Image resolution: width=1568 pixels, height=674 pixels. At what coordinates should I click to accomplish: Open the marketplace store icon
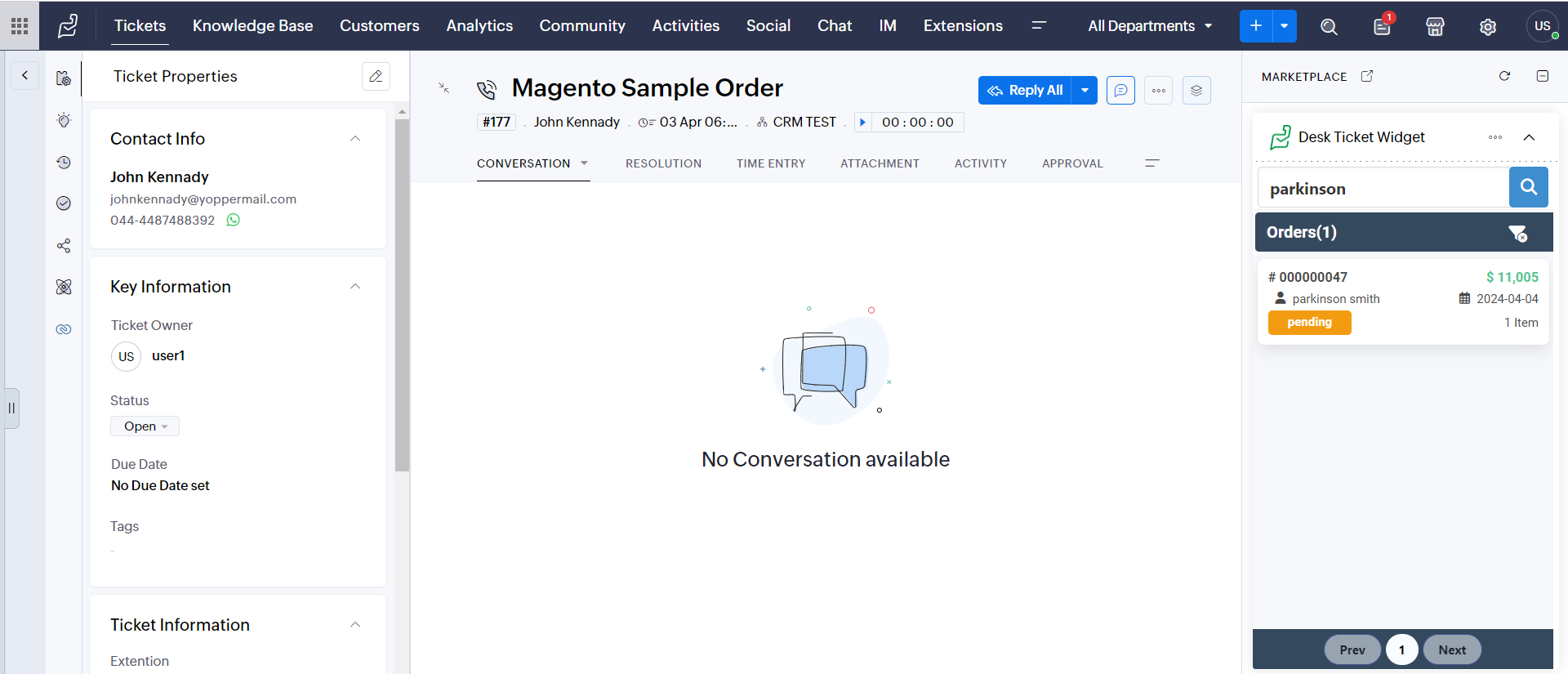click(1435, 27)
